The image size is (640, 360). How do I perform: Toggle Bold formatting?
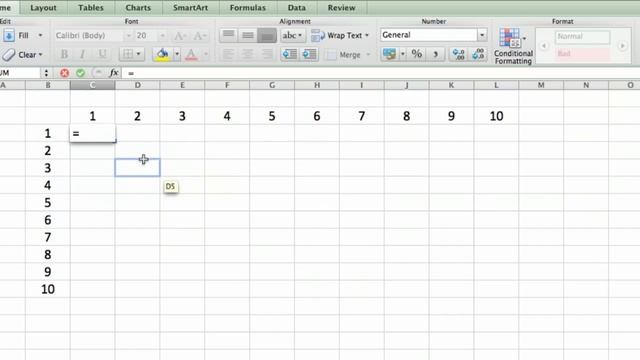pos(64,54)
